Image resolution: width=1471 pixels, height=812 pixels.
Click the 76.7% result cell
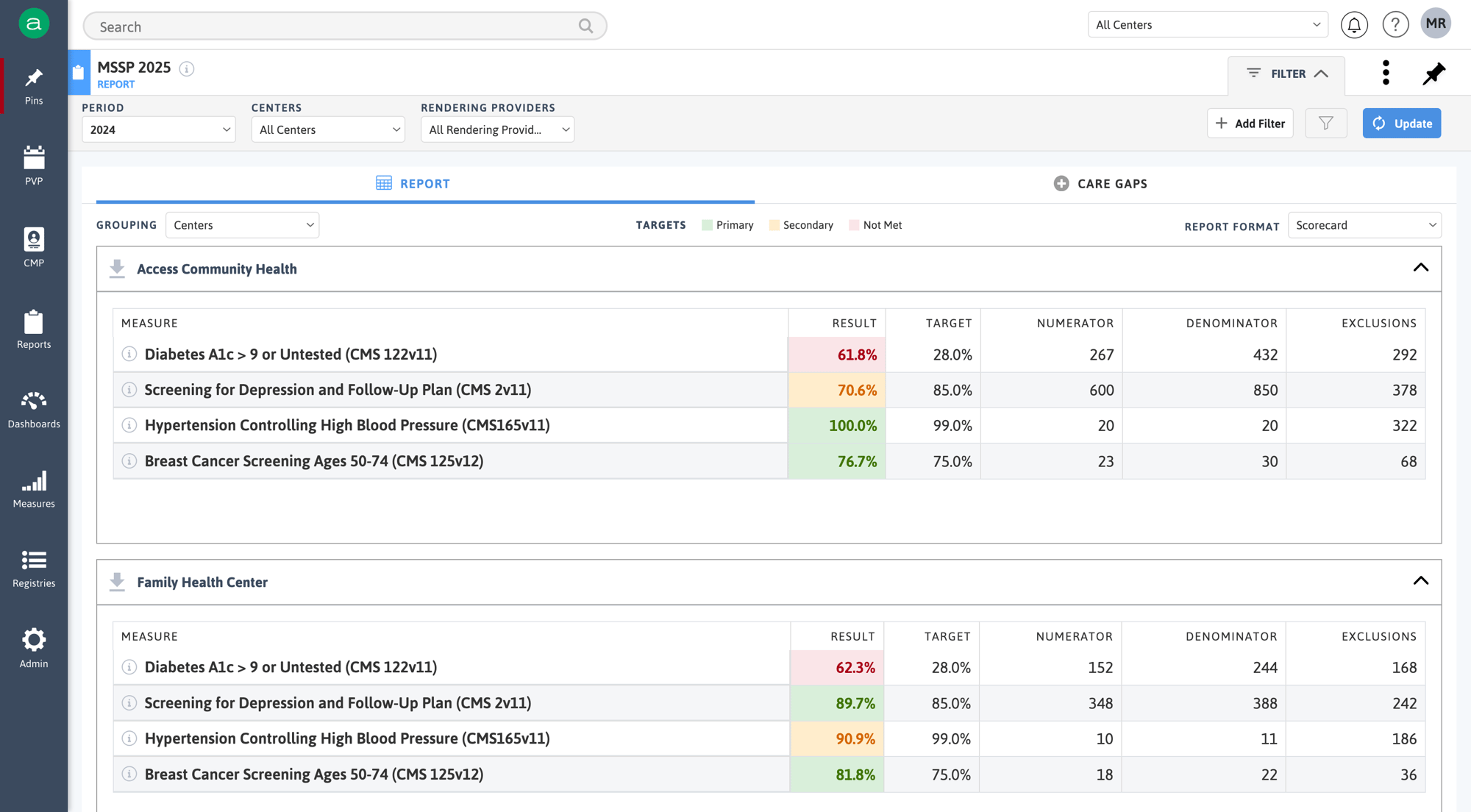coord(837,461)
